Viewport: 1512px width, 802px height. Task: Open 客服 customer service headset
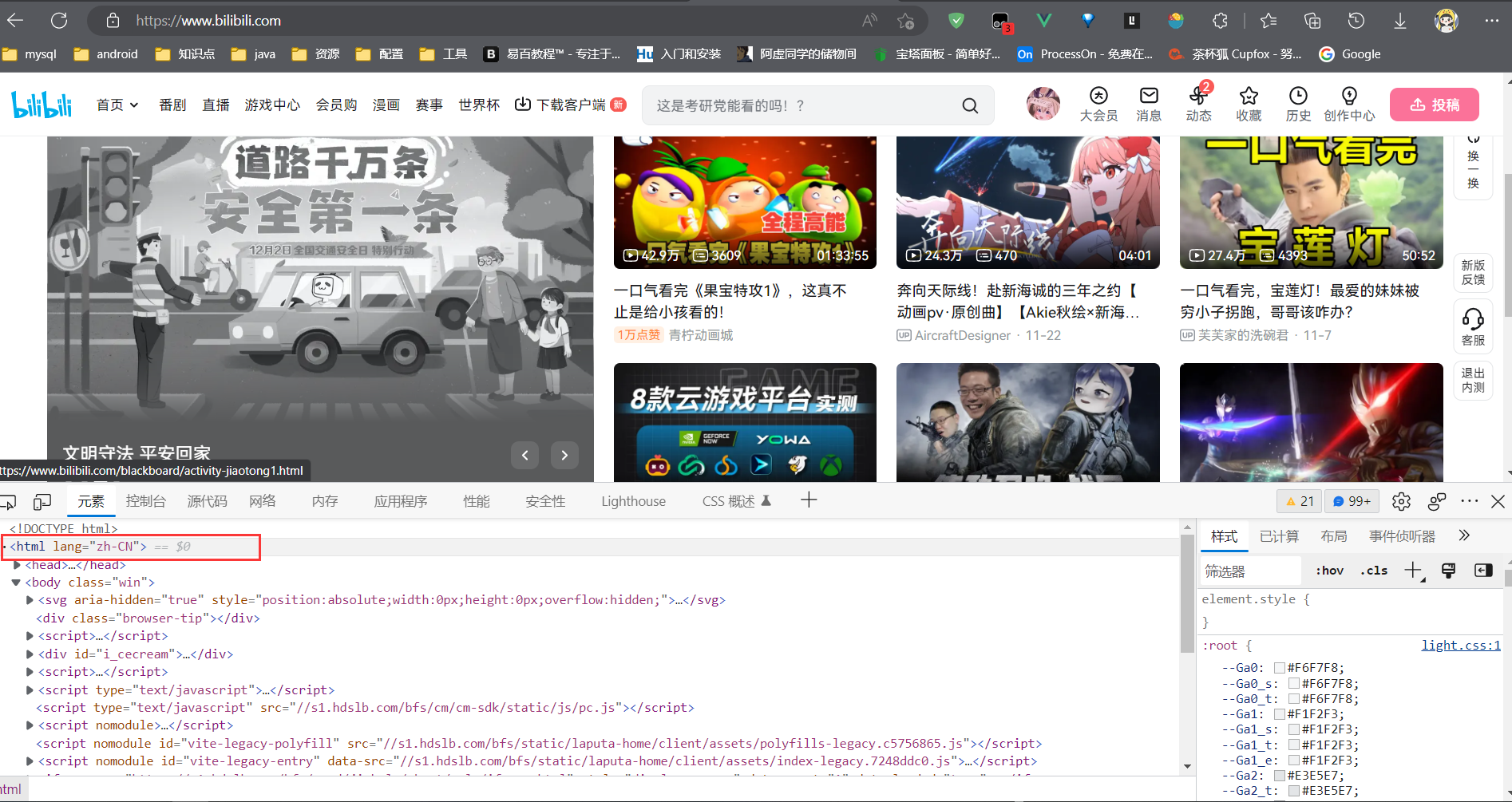pyautogui.click(x=1473, y=326)
